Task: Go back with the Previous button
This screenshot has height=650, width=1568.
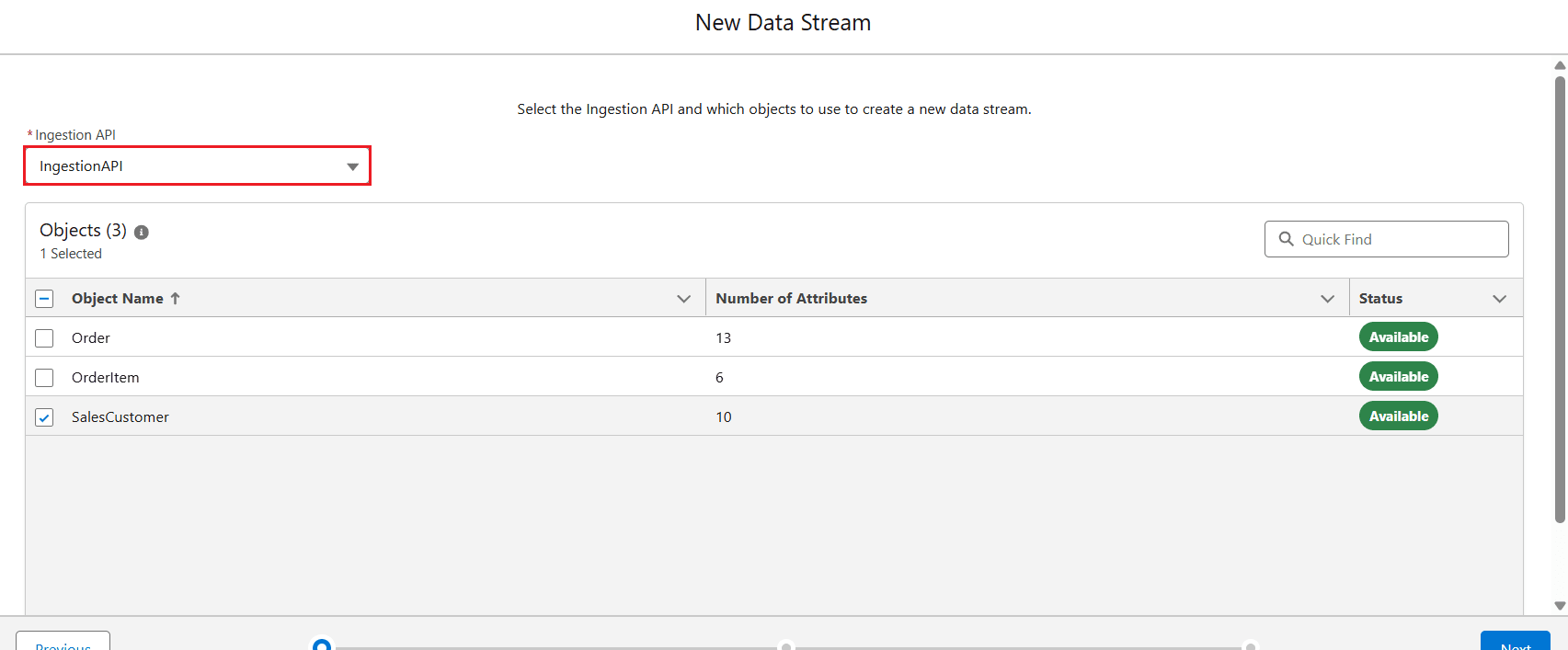Action: pyautogui.click(x=63, y=643)
